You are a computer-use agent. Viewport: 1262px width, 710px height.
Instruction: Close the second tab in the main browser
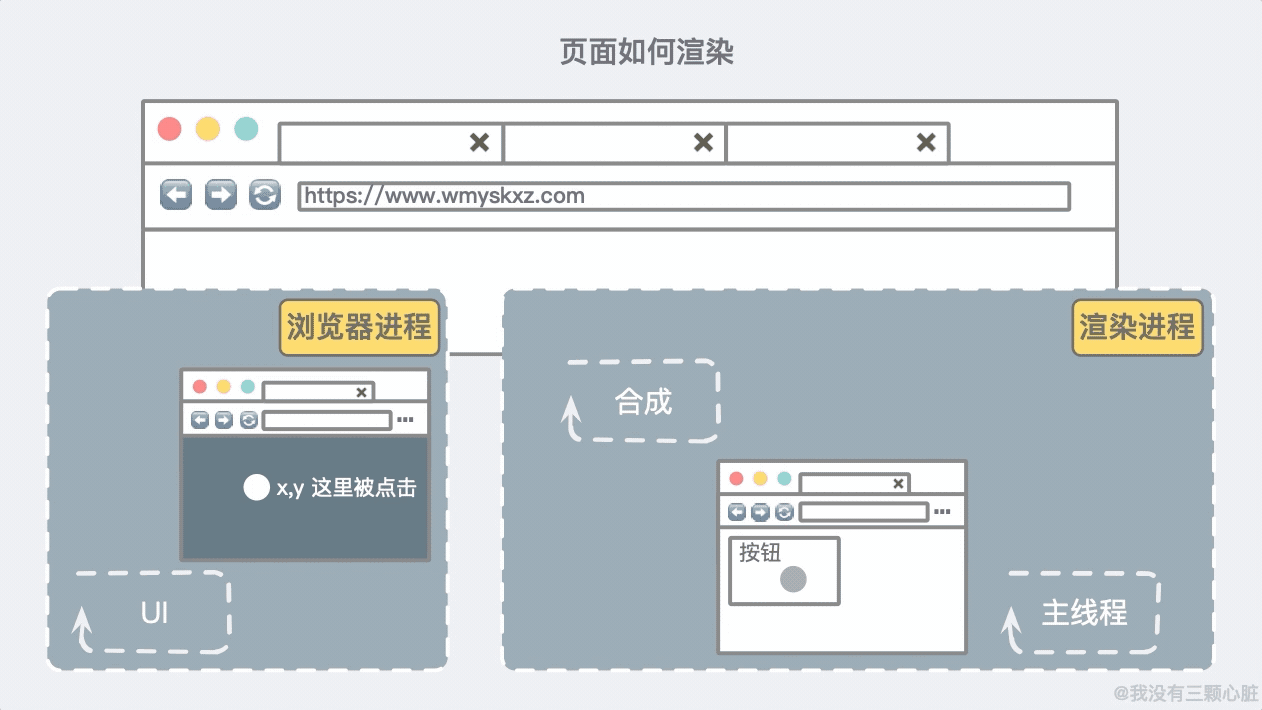(704, 142)
